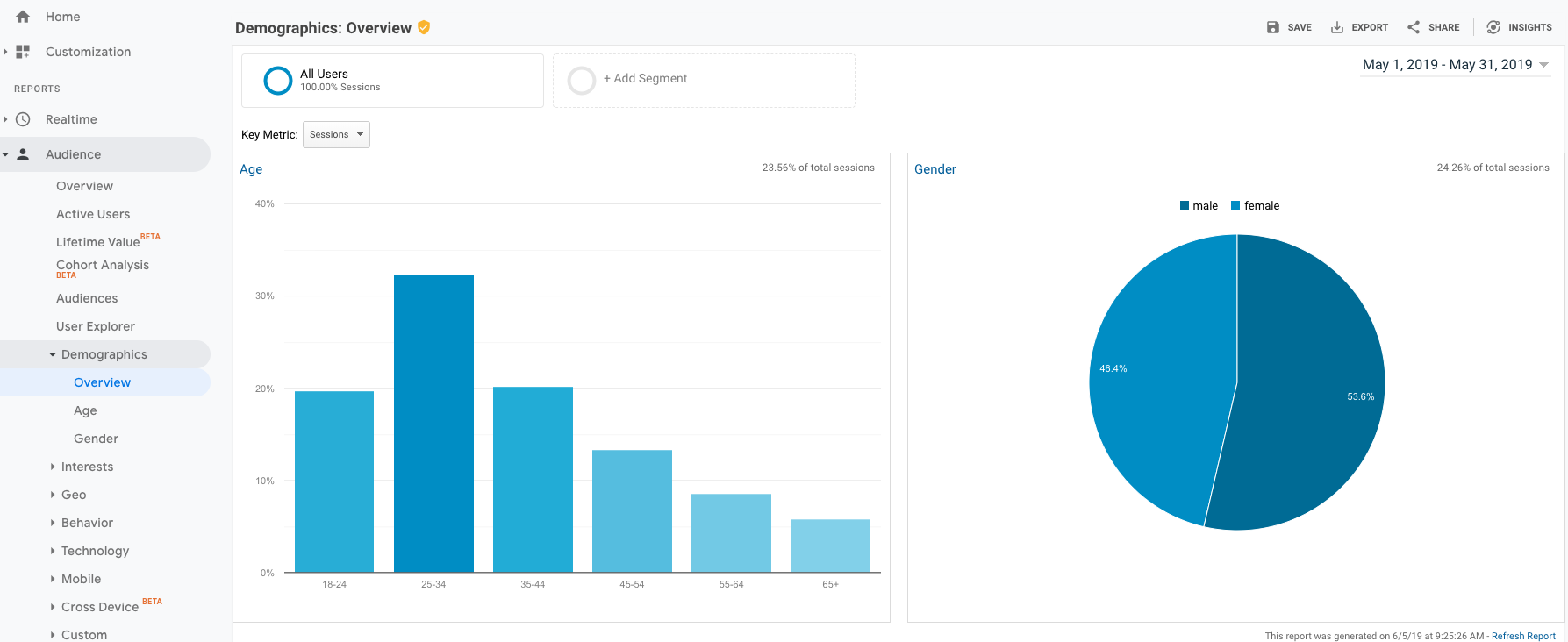The image size is (1568, 642).
Task: Click the Home icon in sidebar
Action: click(23, 17)
